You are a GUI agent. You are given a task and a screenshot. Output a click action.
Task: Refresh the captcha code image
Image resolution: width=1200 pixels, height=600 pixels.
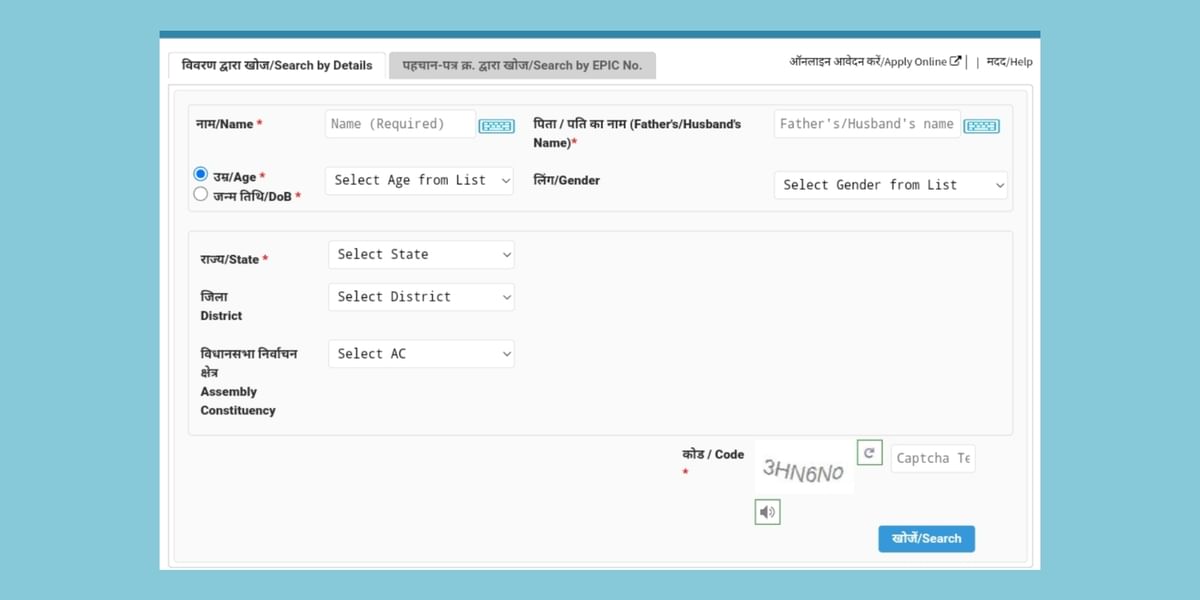click(x=869, y=453)
